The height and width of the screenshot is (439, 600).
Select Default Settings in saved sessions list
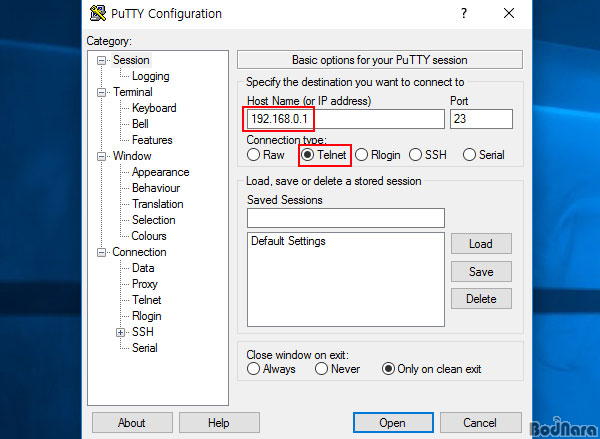coord(288,241)
